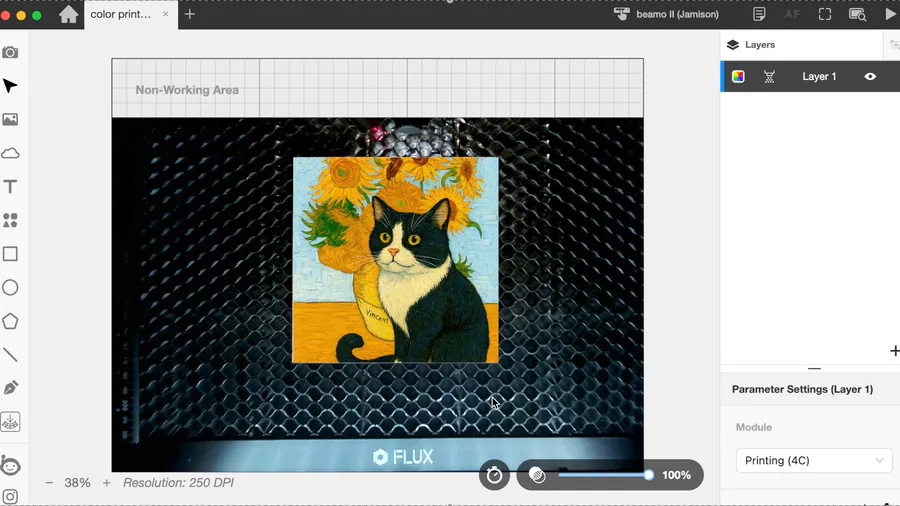Zoom out with the minus button
Image resolution: width=900 pixels, height=506 pixels.
[49, 483]
